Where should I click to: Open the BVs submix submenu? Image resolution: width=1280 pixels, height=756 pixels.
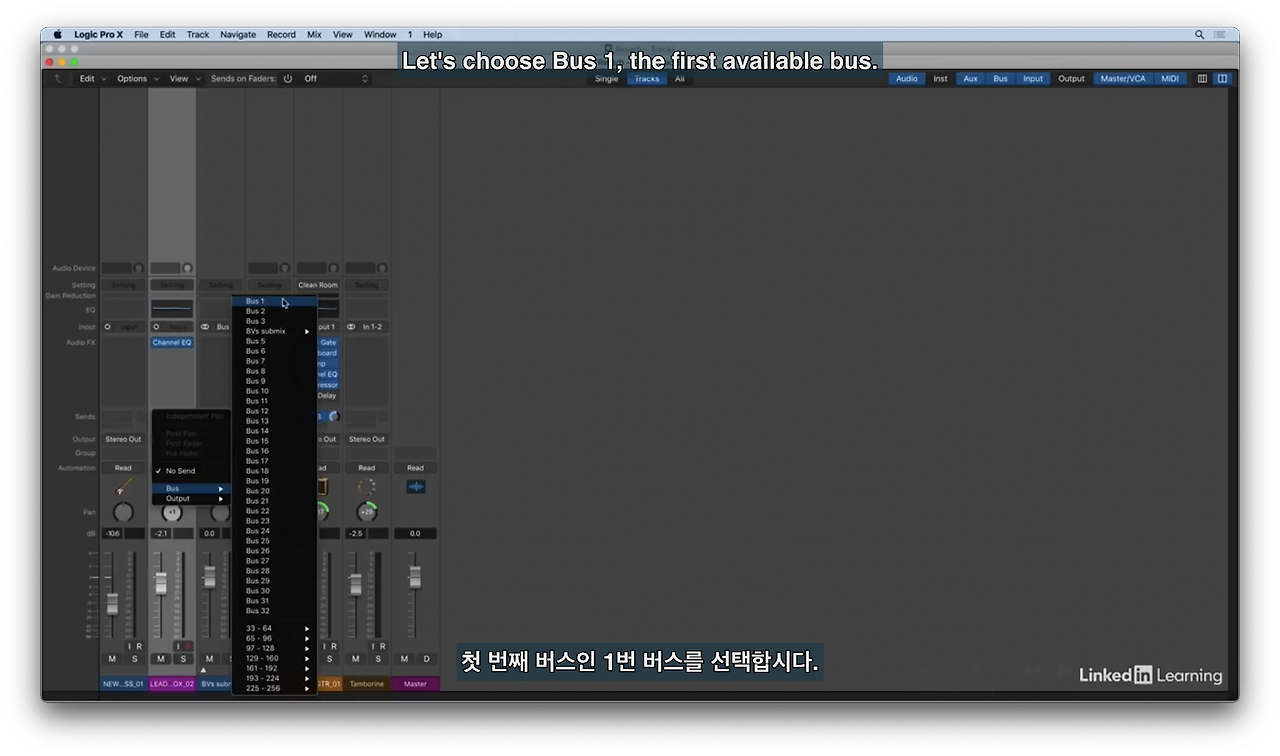click(274, 331)
